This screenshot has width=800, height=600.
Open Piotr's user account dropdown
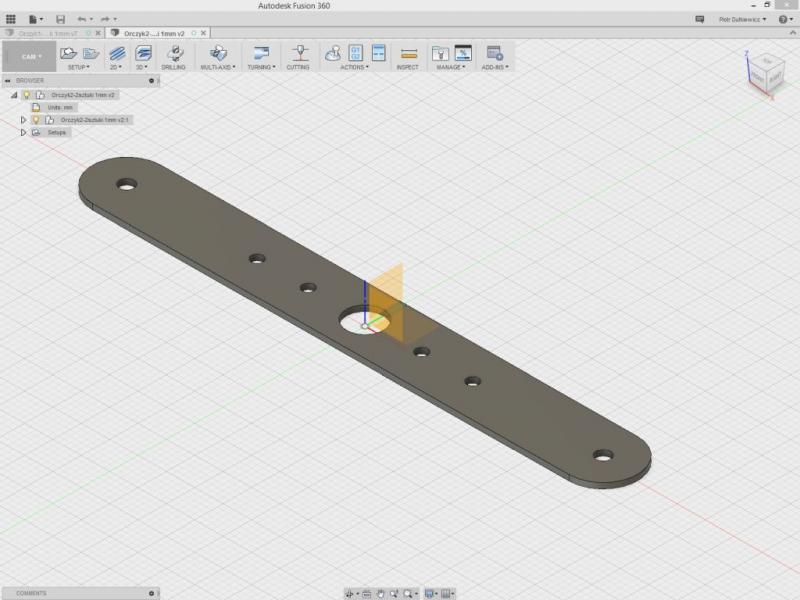coord(743,19)
